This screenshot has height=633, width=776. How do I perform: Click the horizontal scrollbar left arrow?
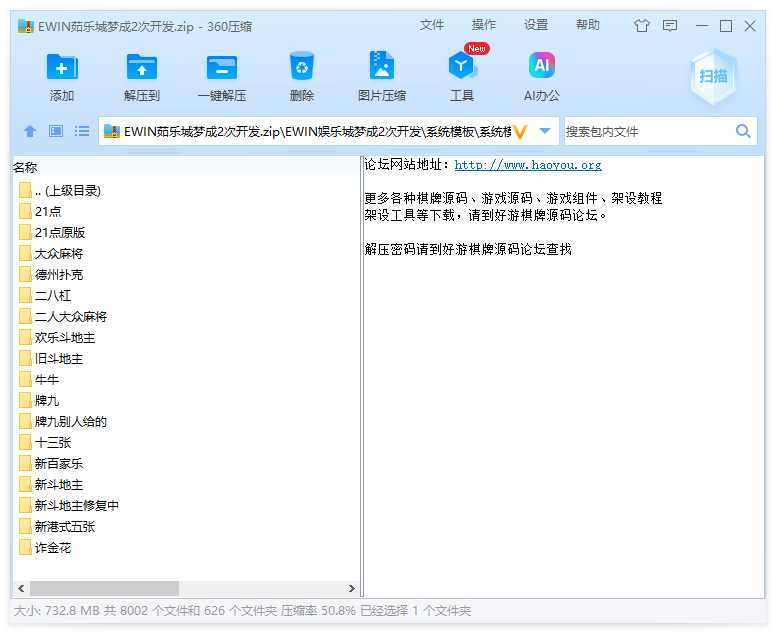pos(21,588)
